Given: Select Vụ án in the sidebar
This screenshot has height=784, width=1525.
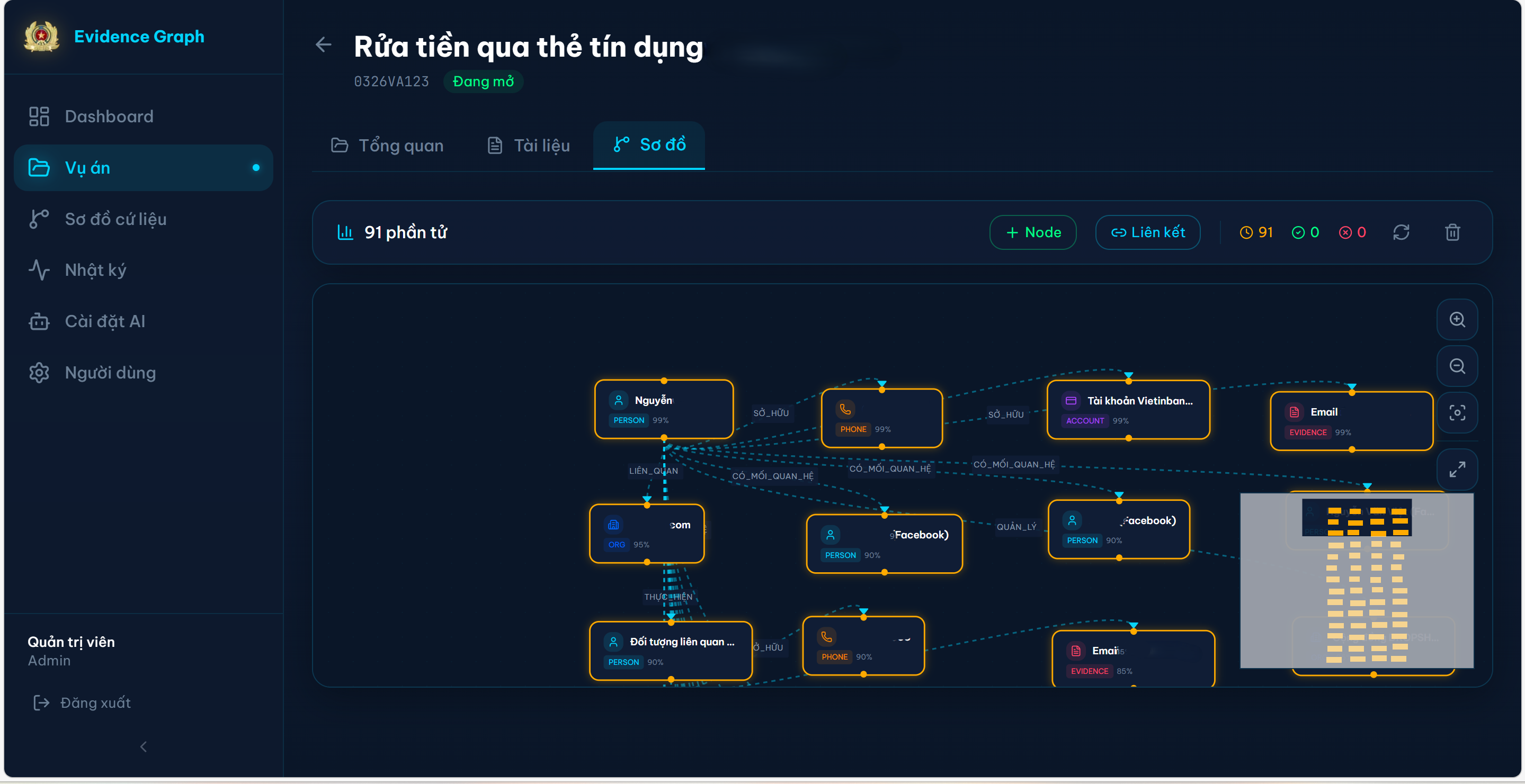Looking at the screenshot, I should coord(142,167).
